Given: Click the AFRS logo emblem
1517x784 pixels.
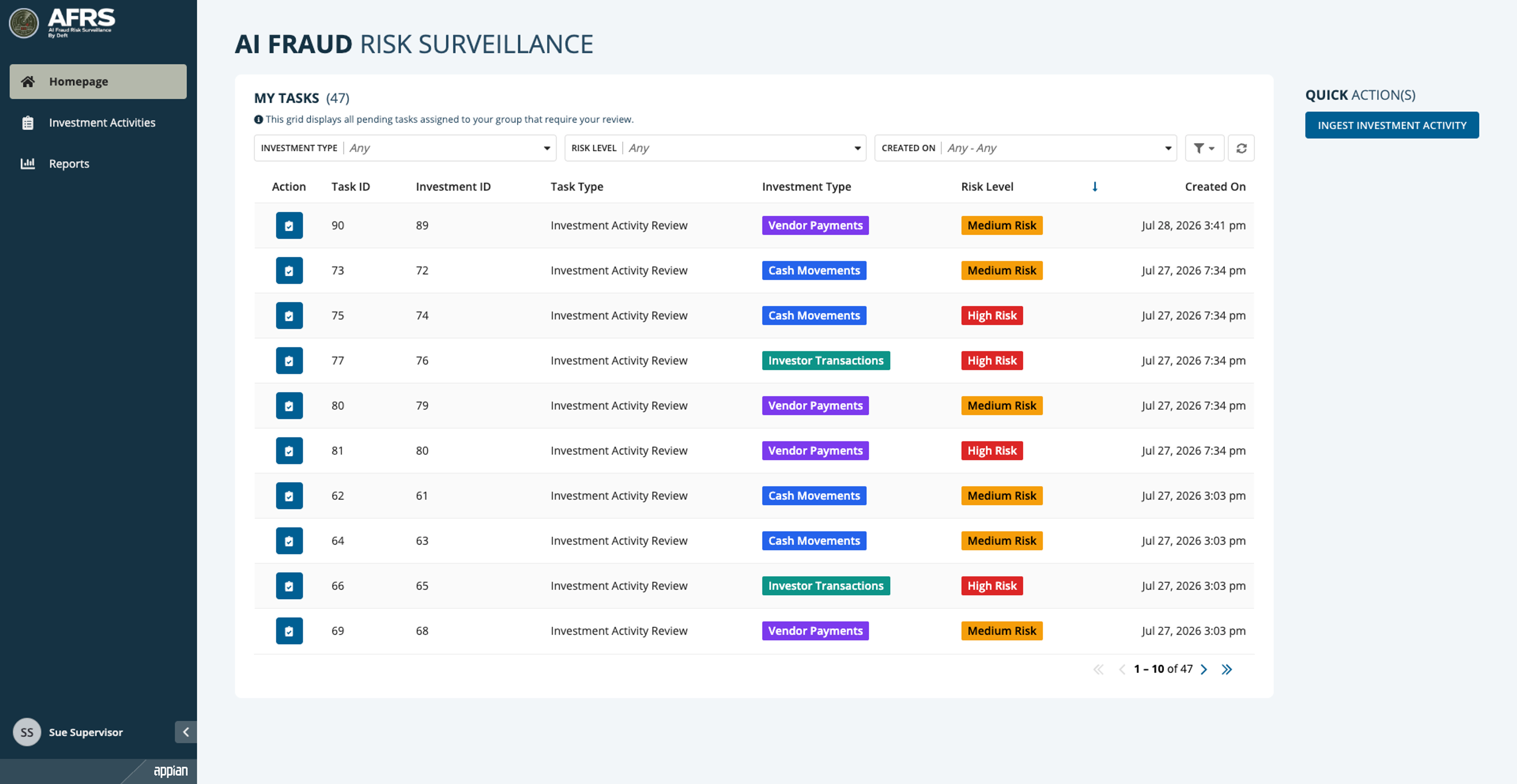Looking at the screenshot, I should click(24, 24).
